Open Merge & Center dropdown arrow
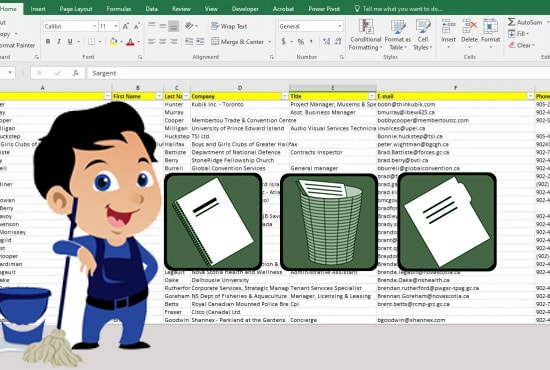 coord(270,42)
